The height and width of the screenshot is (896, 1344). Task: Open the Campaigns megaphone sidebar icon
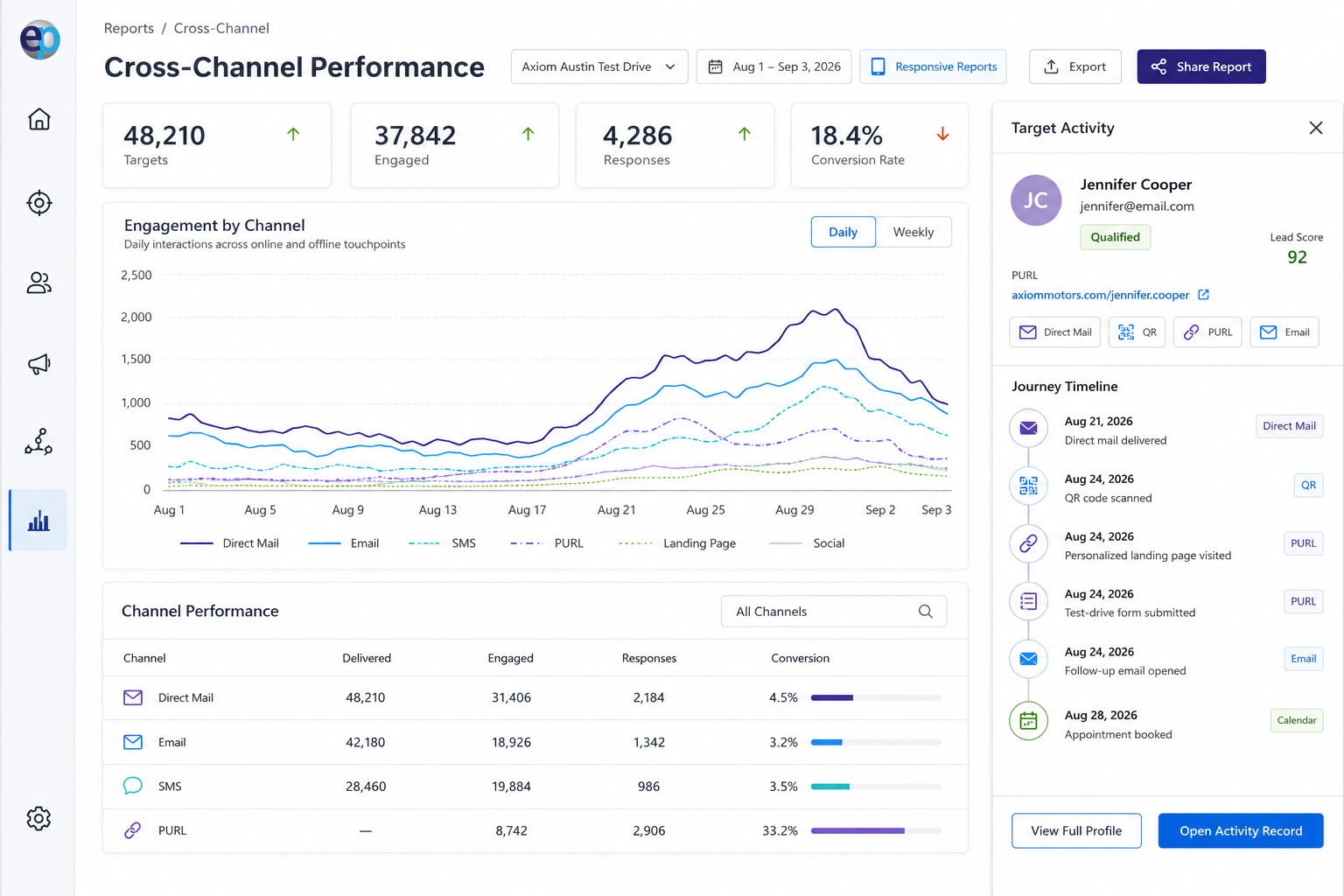(x=39, y=364)
